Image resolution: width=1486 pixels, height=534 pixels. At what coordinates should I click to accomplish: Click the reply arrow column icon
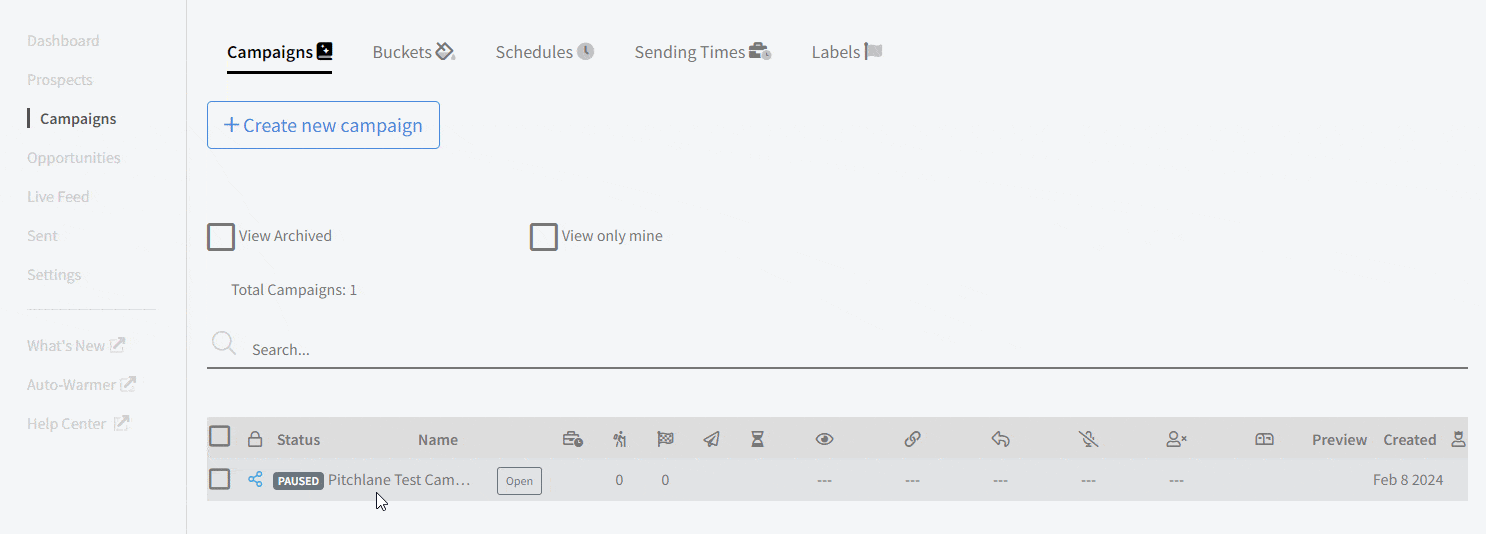(1000, 439)
